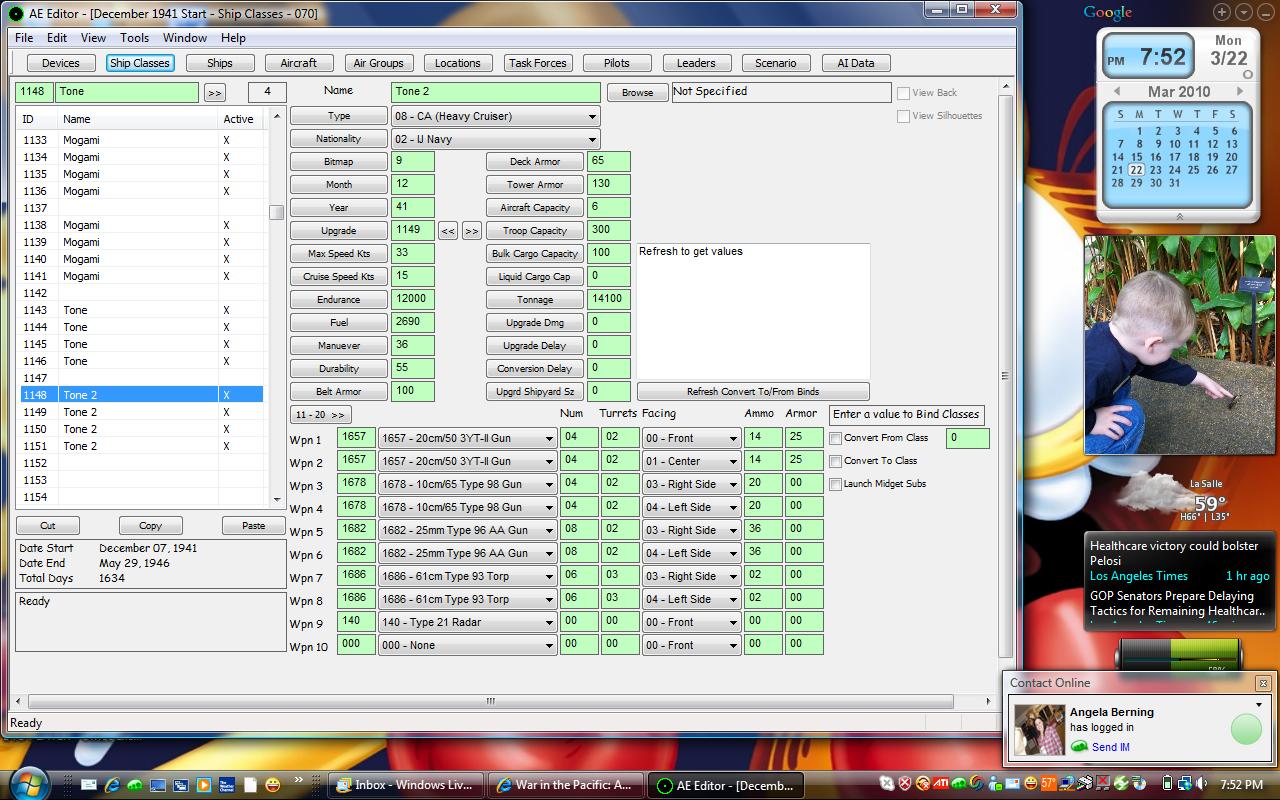The width and height of the screenshot is (1280, 800).
Task: Click the next ship class >> button beside Tone
Action: pos(214,92)
